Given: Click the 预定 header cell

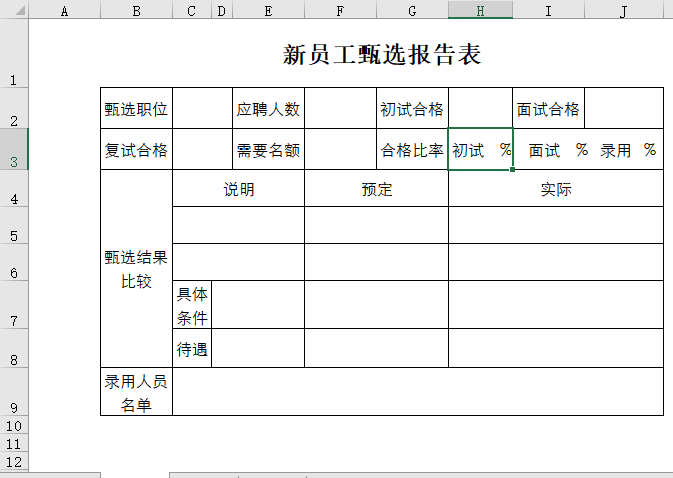Looking at the screenshot, I should [376, 189].
